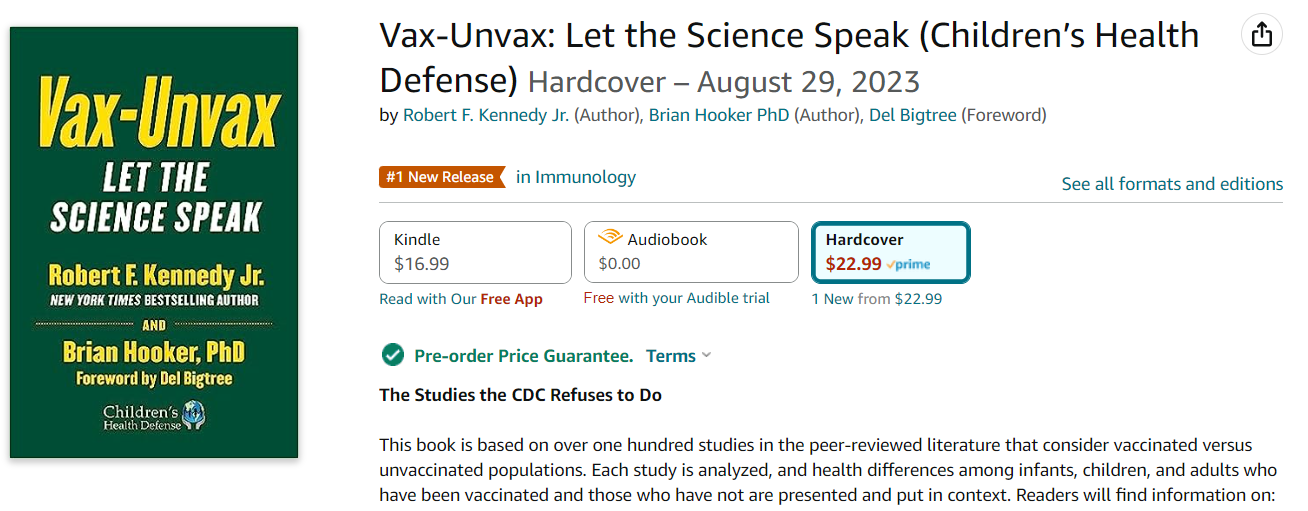The image size is (1308, 511).
Task: Click the #1 New Release badge
Action: tap(442, 177)
